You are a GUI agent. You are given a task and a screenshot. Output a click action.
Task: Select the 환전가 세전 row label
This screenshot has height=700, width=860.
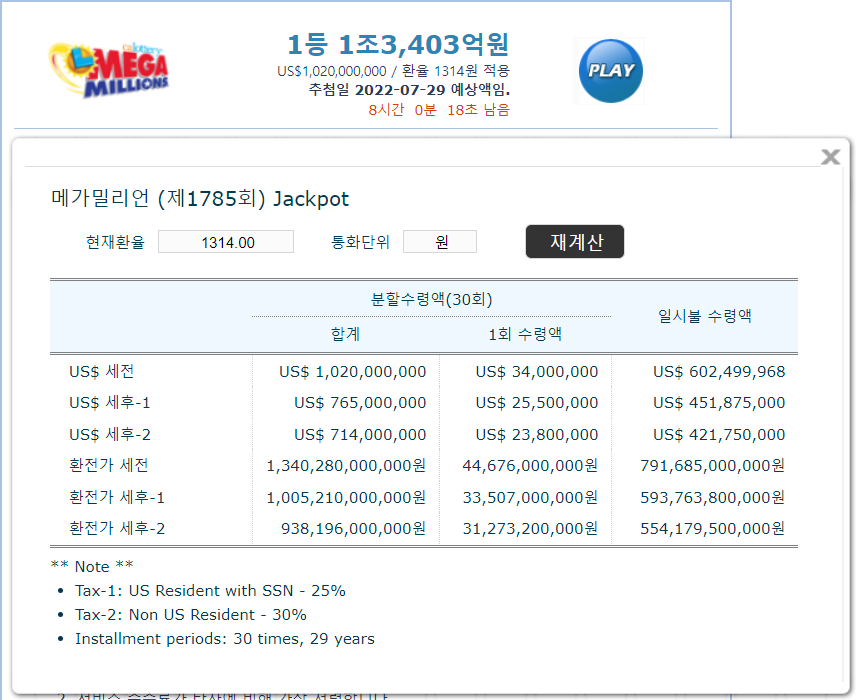(109, 465)
